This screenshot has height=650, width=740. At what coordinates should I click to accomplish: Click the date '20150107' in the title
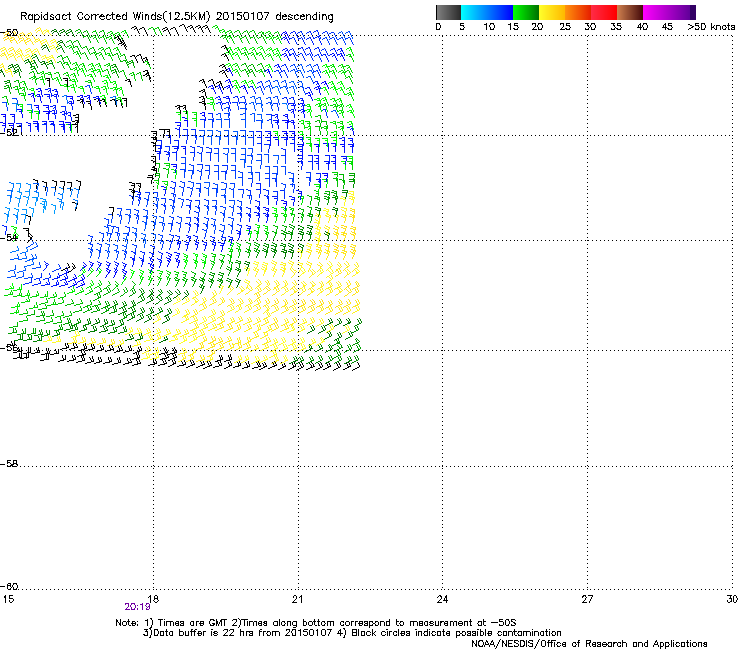click(x=243, y=17)
